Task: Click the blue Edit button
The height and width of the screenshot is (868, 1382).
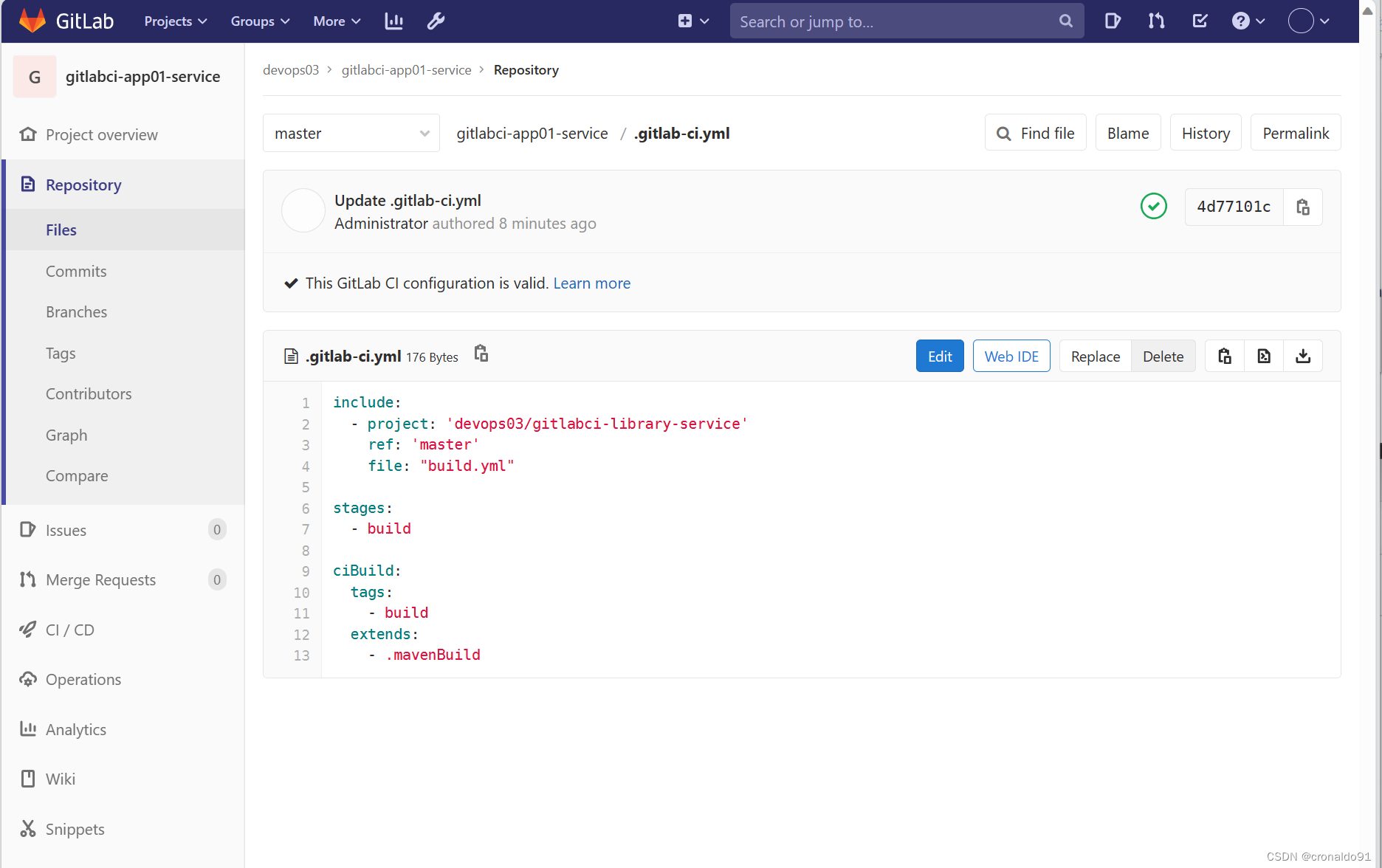Action: coord(940,356)
